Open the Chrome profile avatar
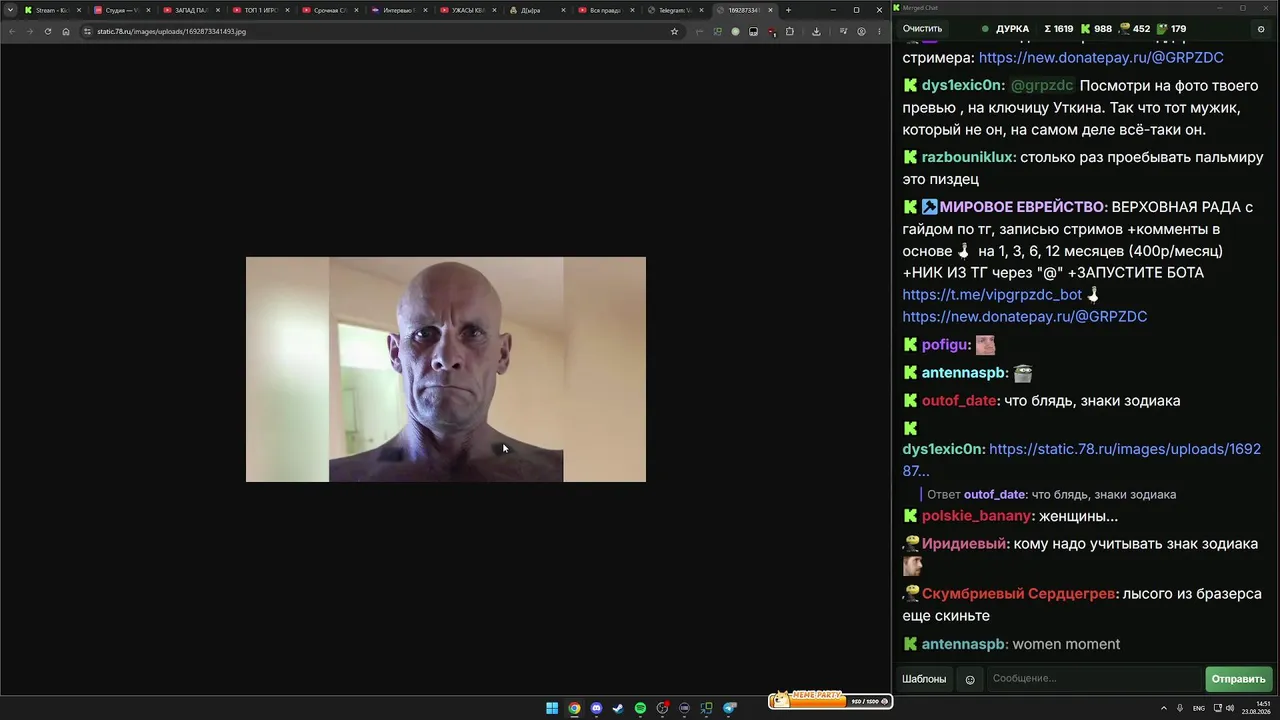Viewport: 1280px width, 720px height. 861,31
